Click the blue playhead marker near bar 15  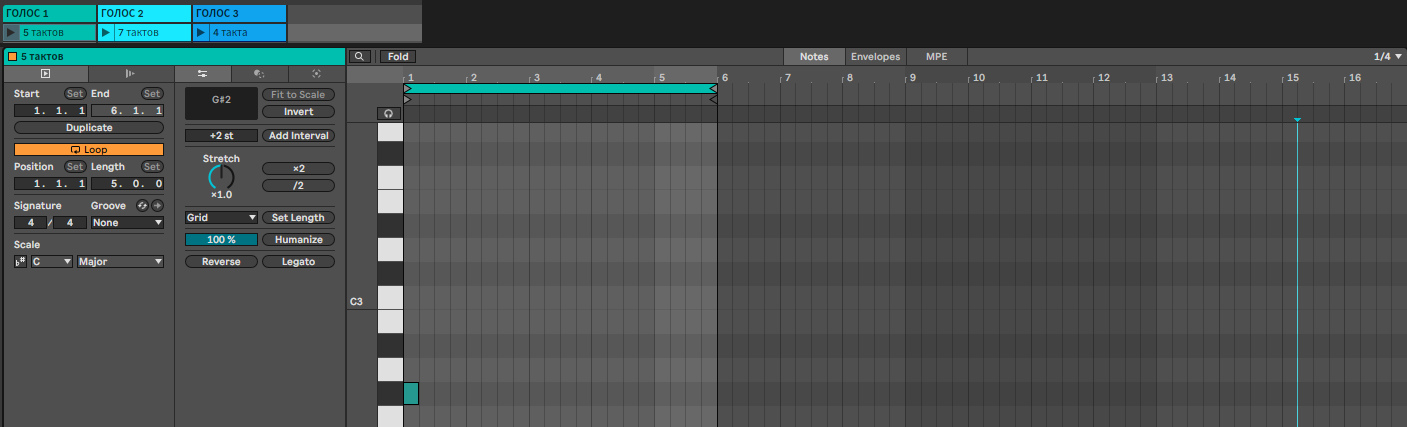[x=1297, y=120]
